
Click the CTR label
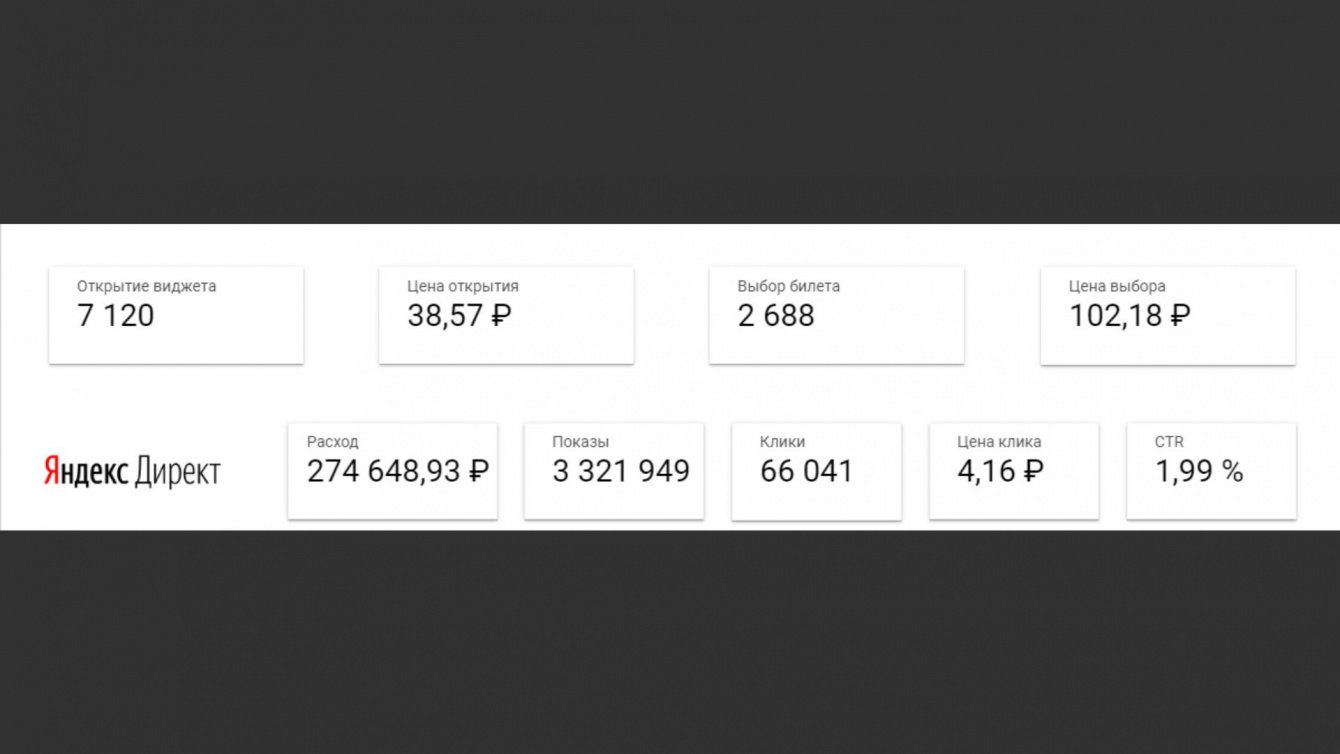tap(1169, 442)
